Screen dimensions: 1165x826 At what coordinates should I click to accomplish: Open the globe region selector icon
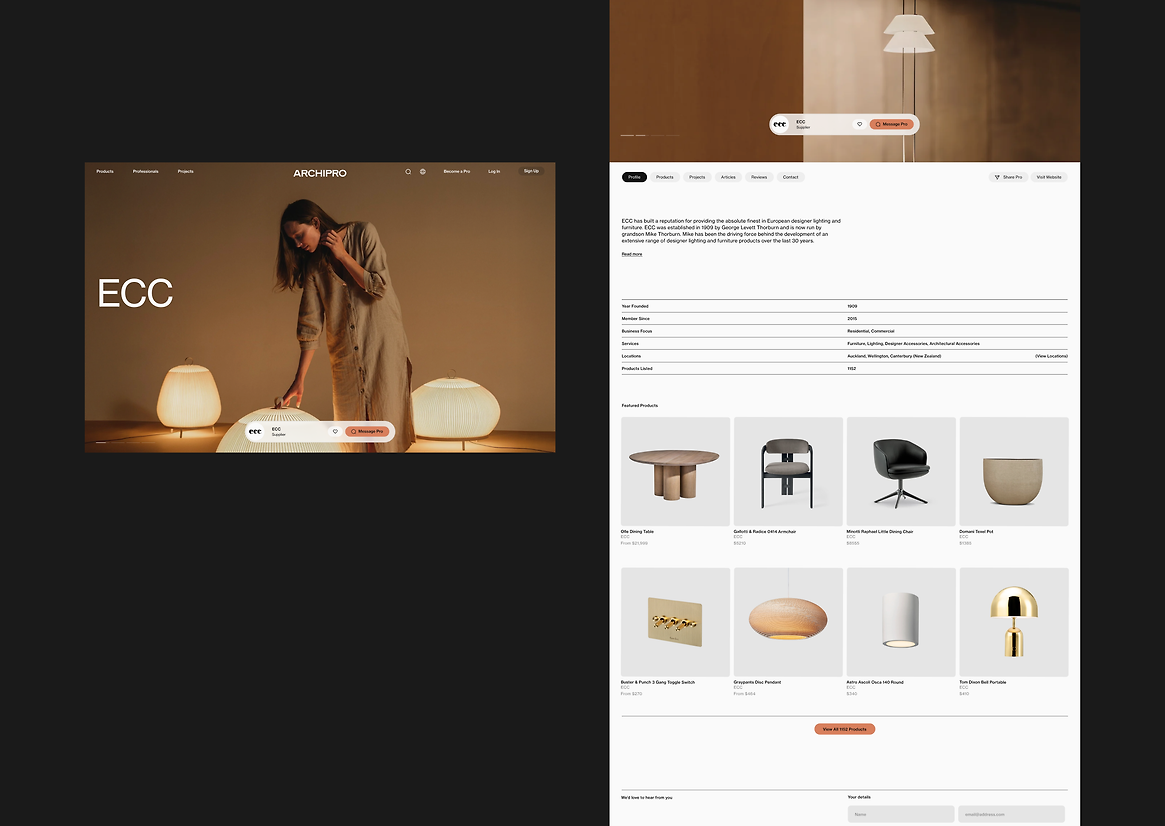pyautogui.click(x=423, y=172)
